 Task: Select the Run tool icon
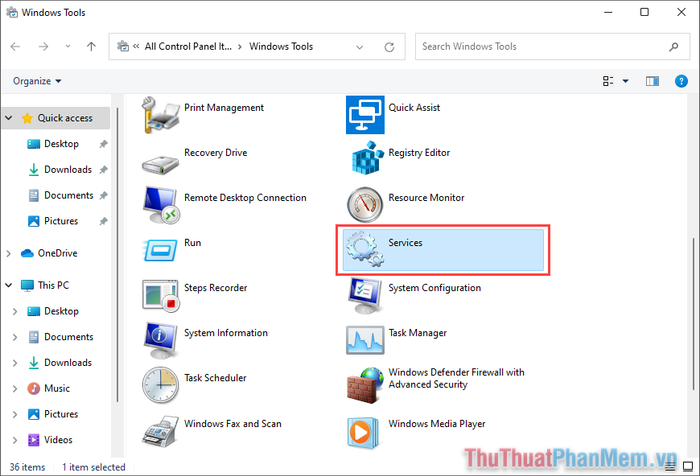click(x=160, y=250)
